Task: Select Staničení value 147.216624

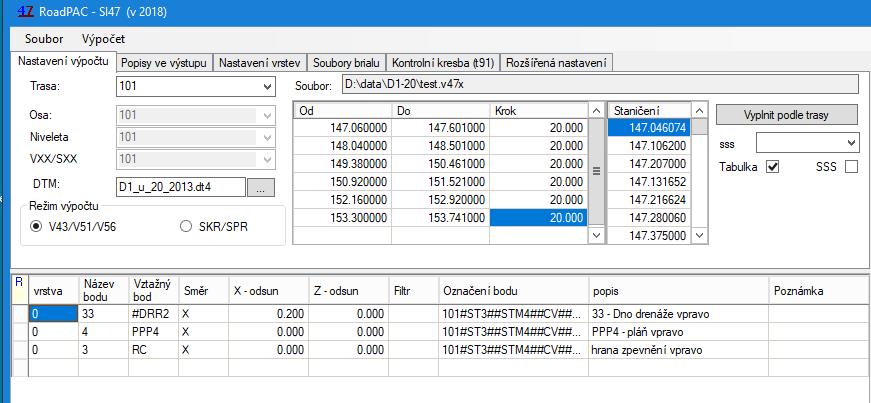Action: click(x=649, y=199)
